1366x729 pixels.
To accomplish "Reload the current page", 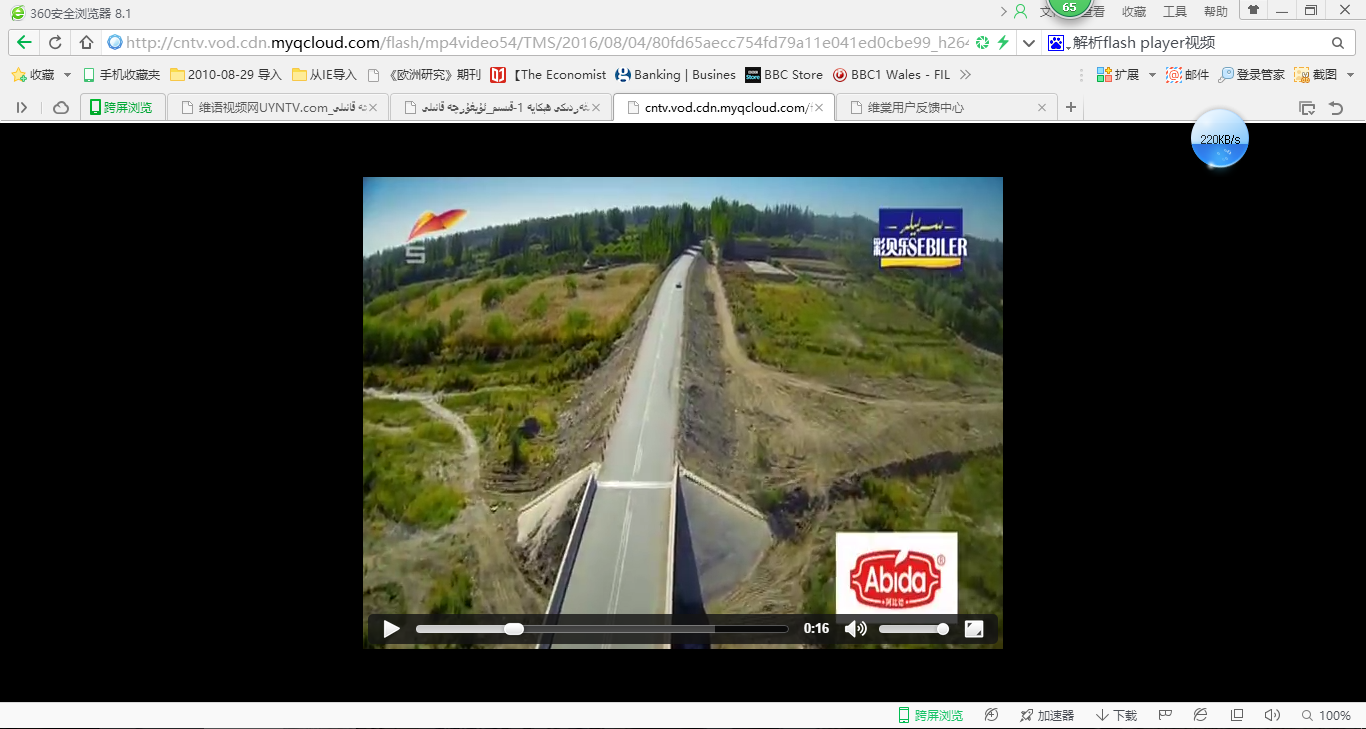I will pyautogui.click(x=55, y=43).
